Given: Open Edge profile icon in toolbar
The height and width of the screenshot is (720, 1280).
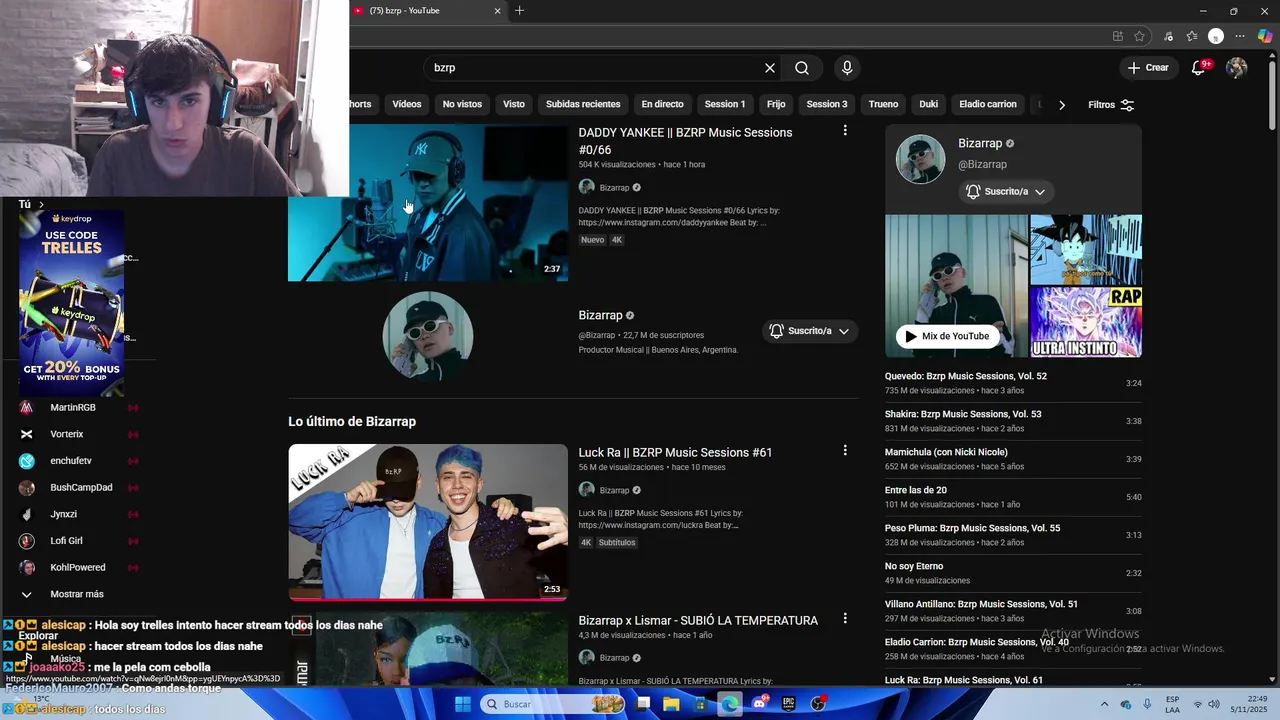Looking at the screenshot, I should pyautogui.click(x=1216, y=36).
